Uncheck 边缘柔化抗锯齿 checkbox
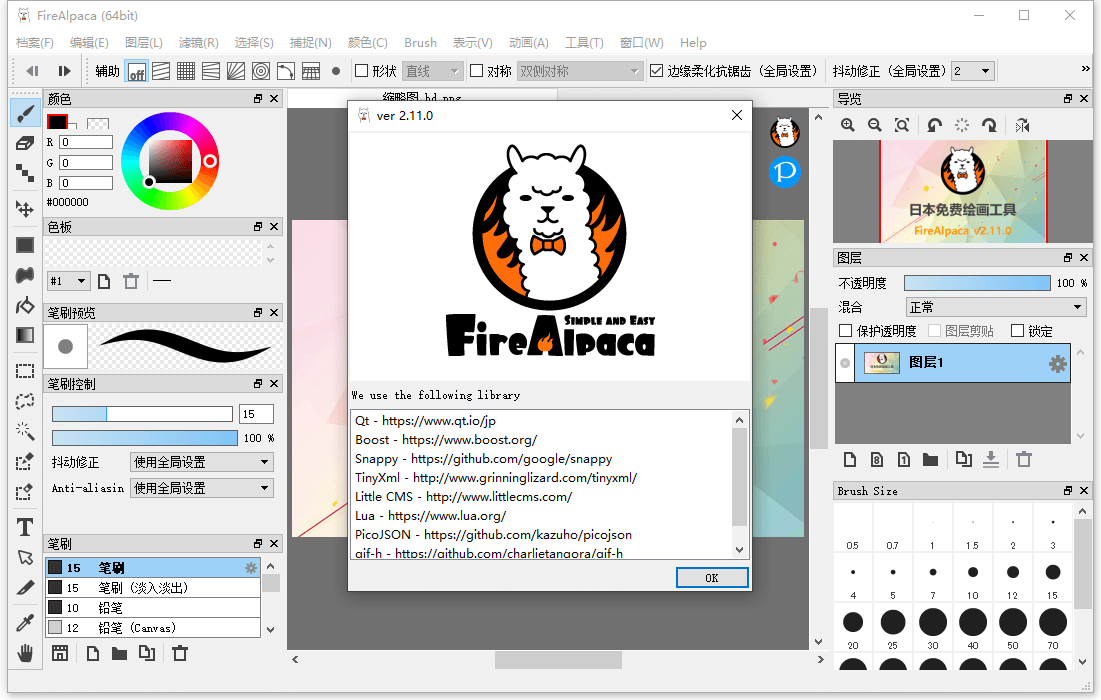 click(x=657, y=71)
